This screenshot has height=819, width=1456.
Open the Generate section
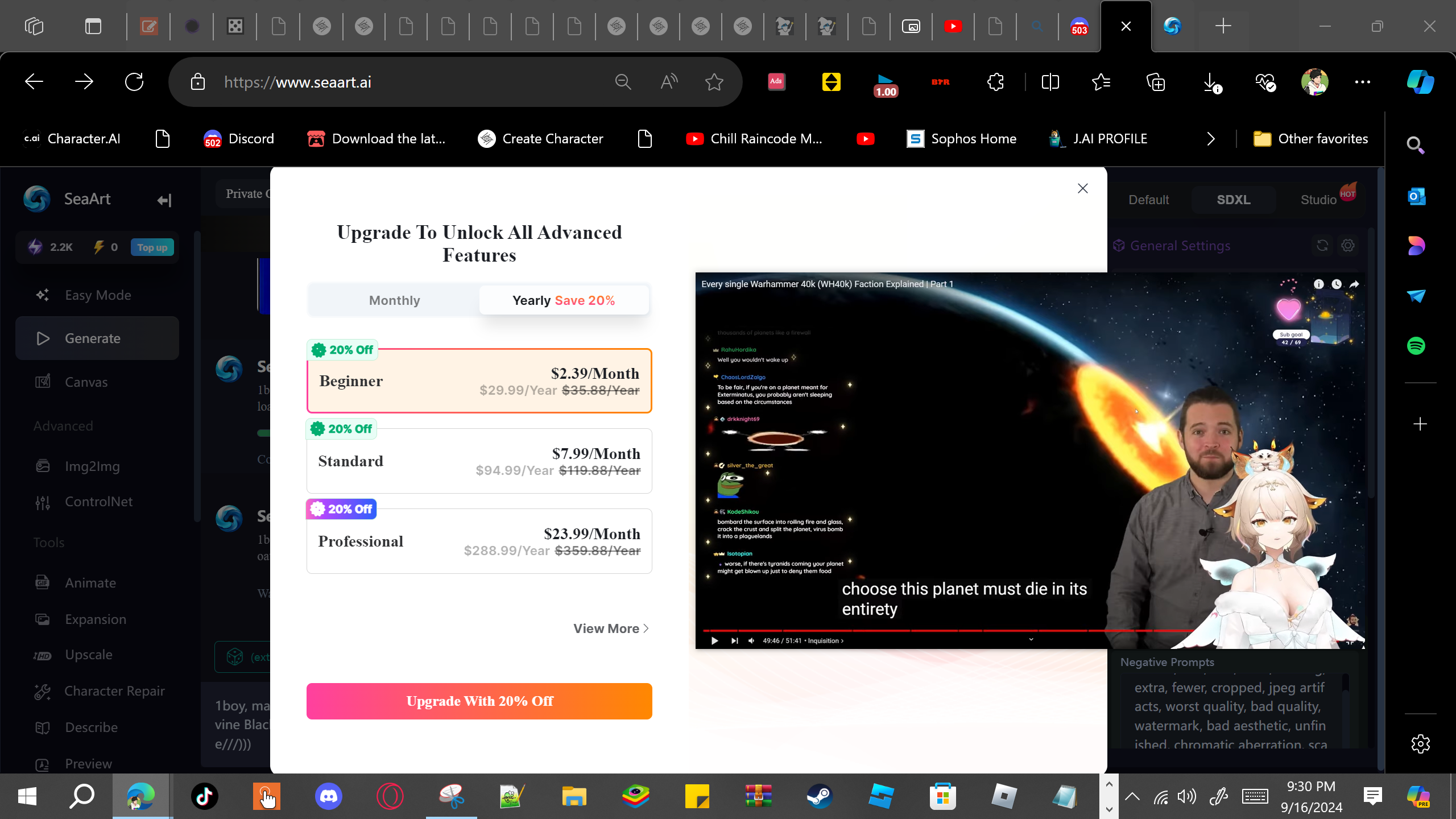[x=97, y=338]
